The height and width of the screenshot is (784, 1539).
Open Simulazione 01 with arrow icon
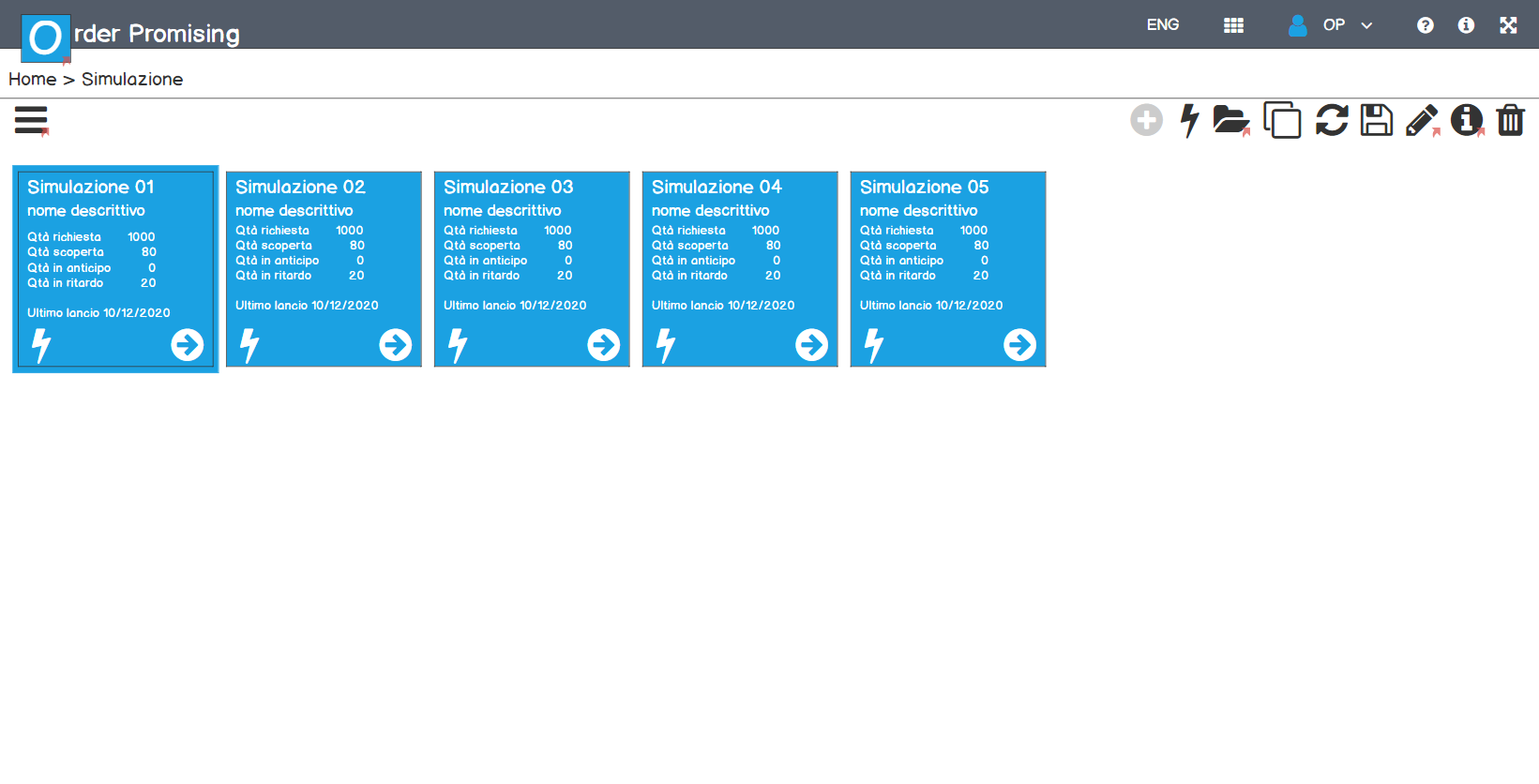(188, 345)
